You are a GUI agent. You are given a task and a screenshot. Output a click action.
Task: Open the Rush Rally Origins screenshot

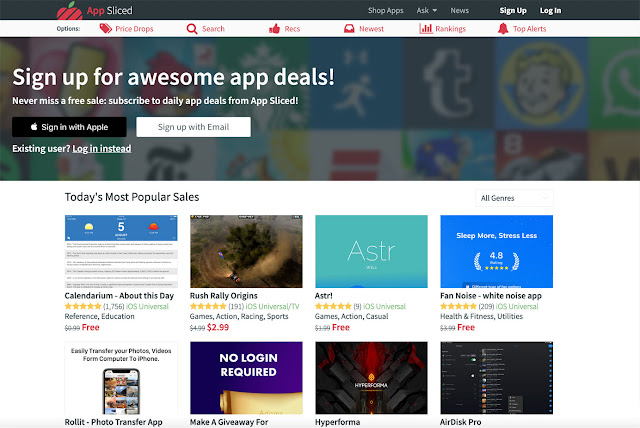click(246, 251)
